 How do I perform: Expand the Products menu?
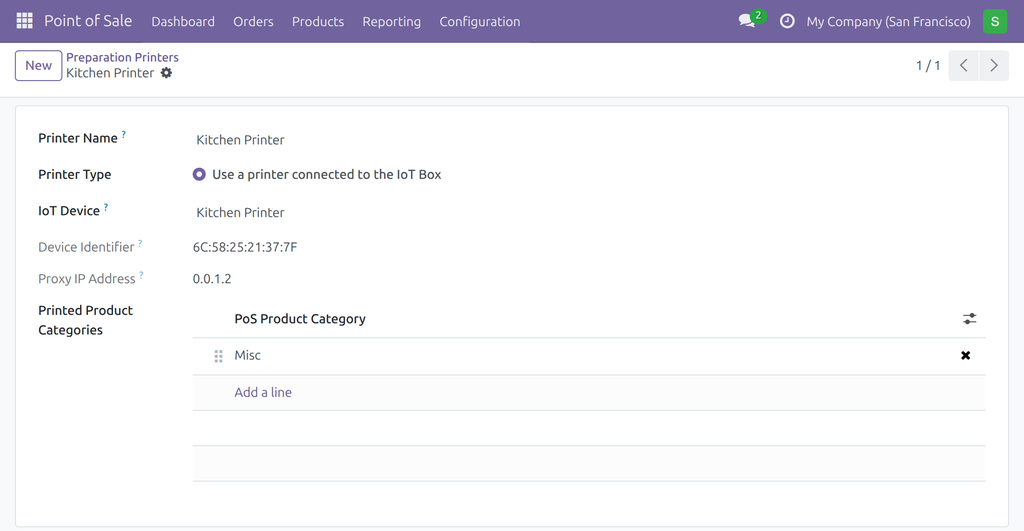[317, 22]
